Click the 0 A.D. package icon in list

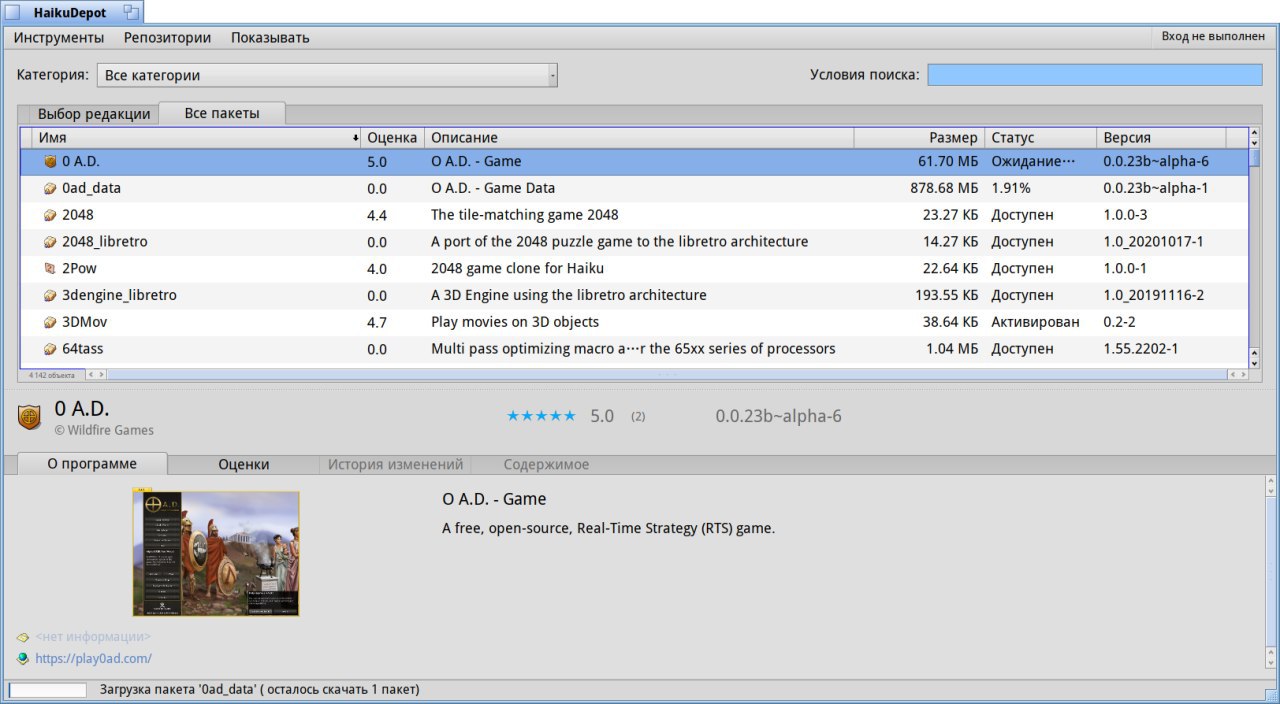point(50,161)
